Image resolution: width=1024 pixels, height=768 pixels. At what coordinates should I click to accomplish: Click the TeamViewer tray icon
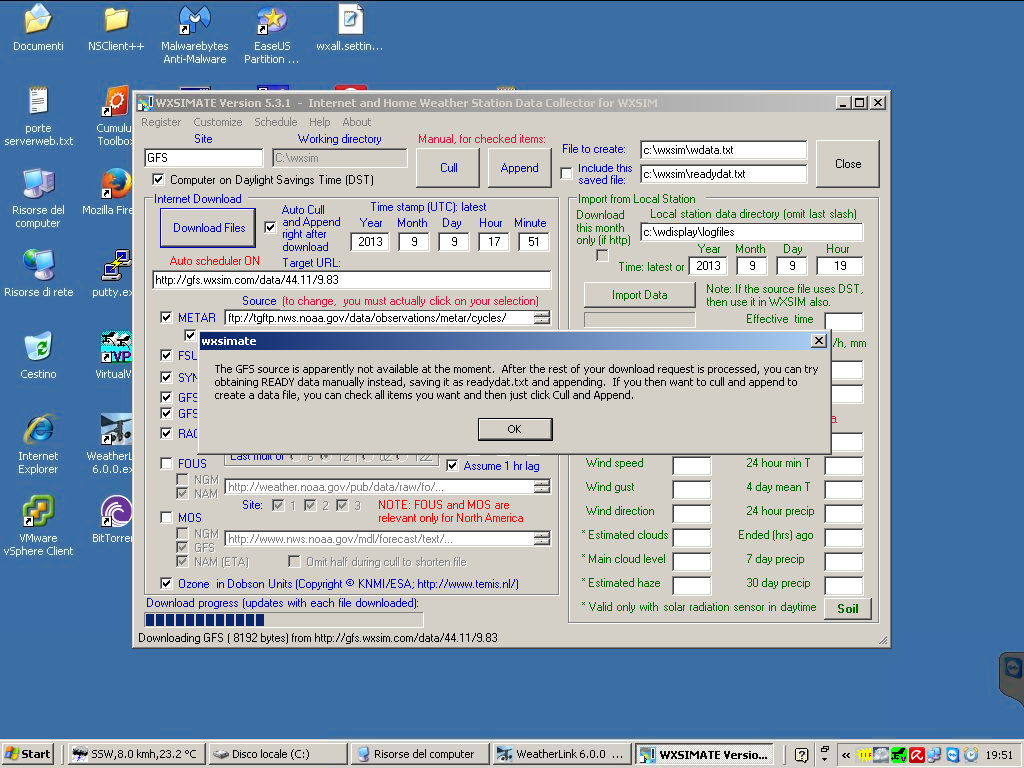tap(953, 755)
